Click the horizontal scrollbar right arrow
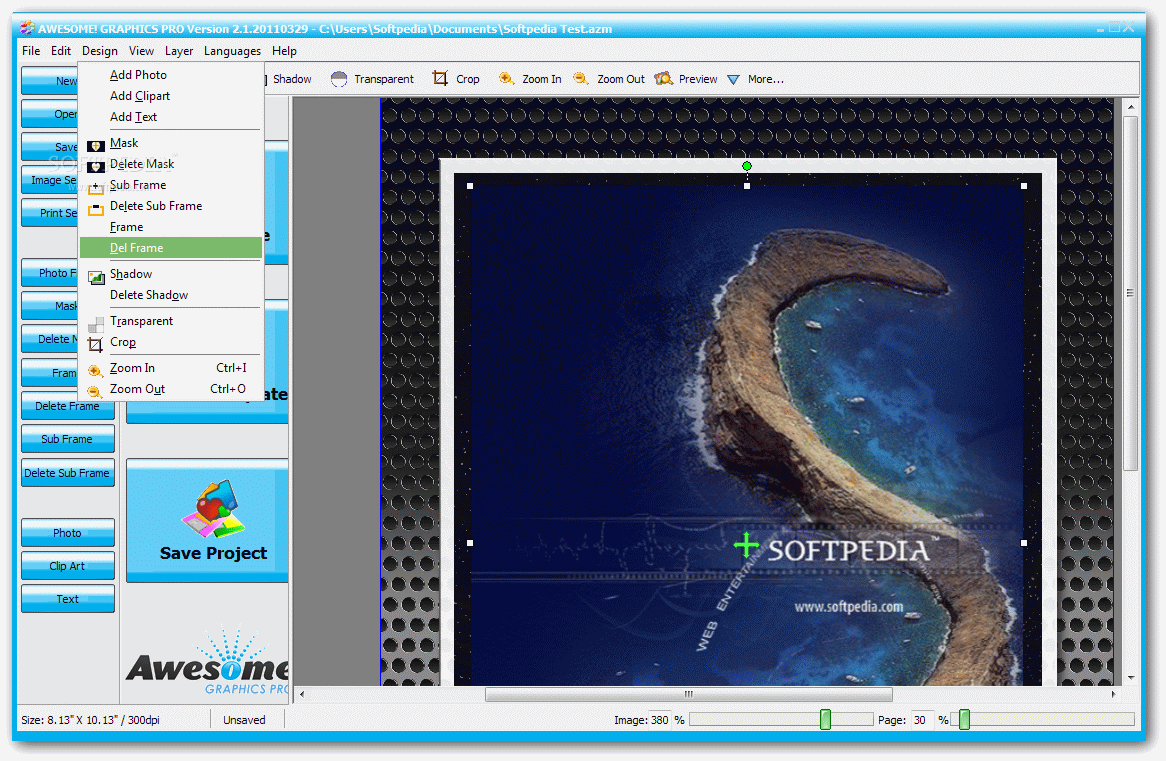 1113,694
